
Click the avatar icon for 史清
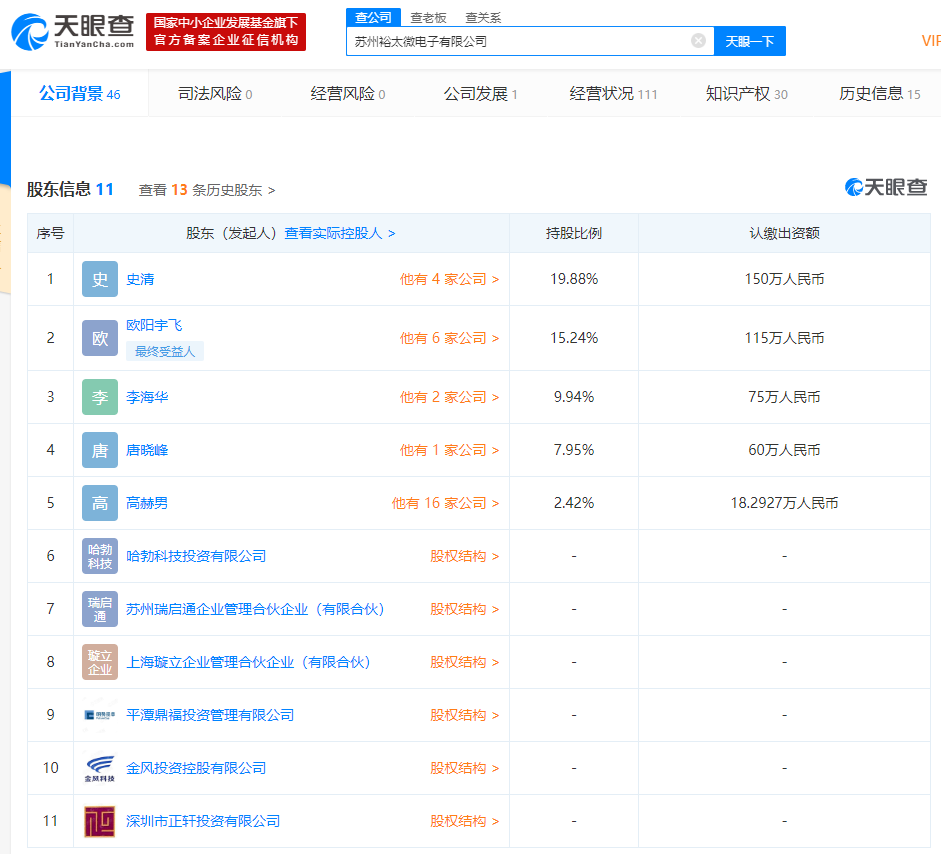[100, 279]
